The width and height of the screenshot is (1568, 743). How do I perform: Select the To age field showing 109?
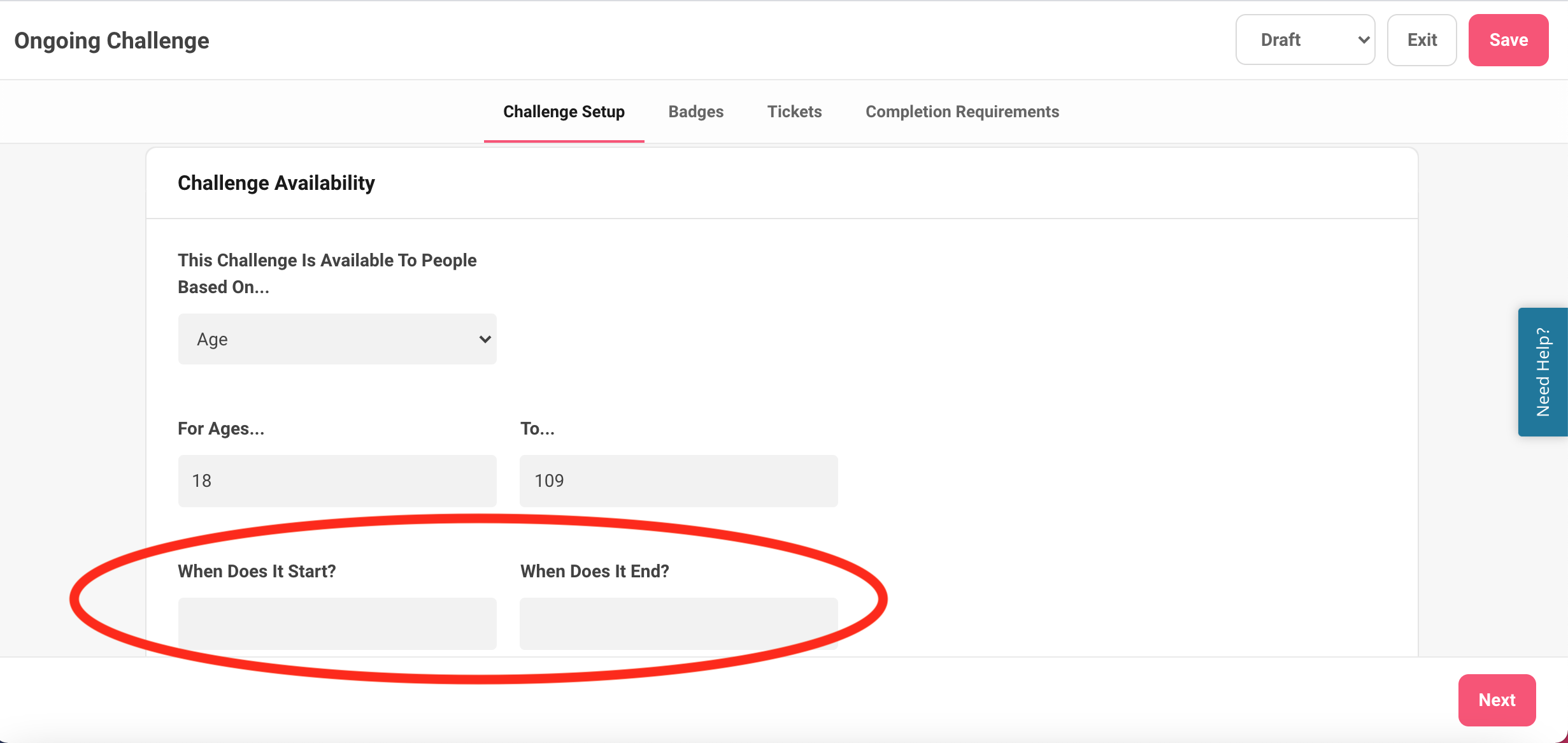tap(678, 480)
